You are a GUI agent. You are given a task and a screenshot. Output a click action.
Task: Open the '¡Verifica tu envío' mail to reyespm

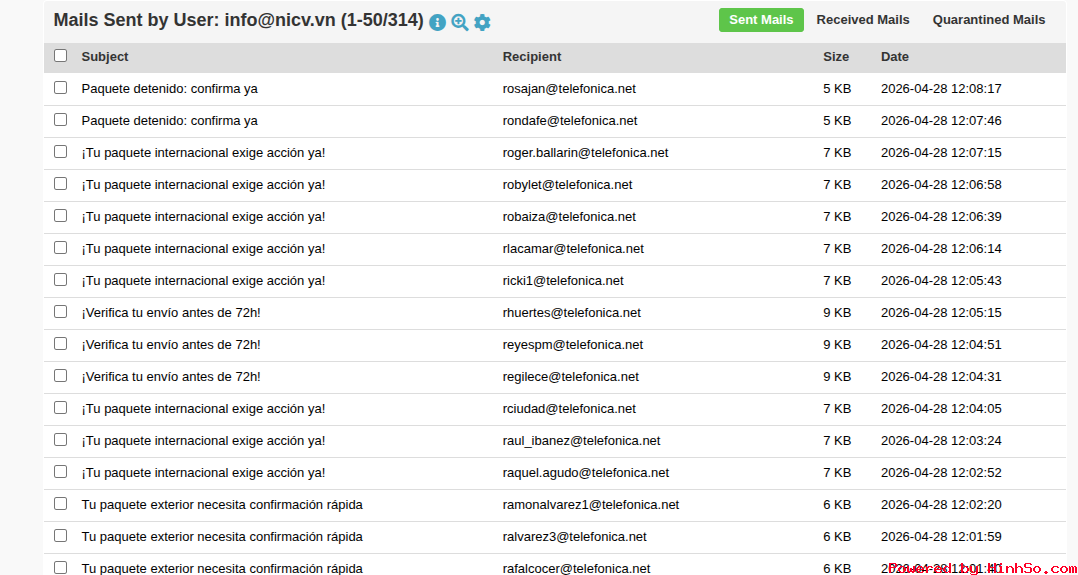pyautogui.click(x=170, y=345)
